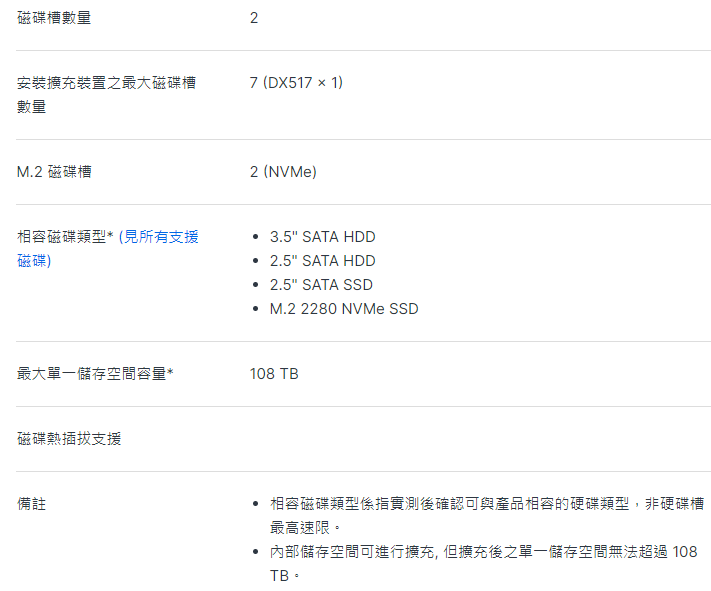Click the 7 (DX517 × 1) value
The width and height of the screenshot is (711, 591).
[296, 83]
